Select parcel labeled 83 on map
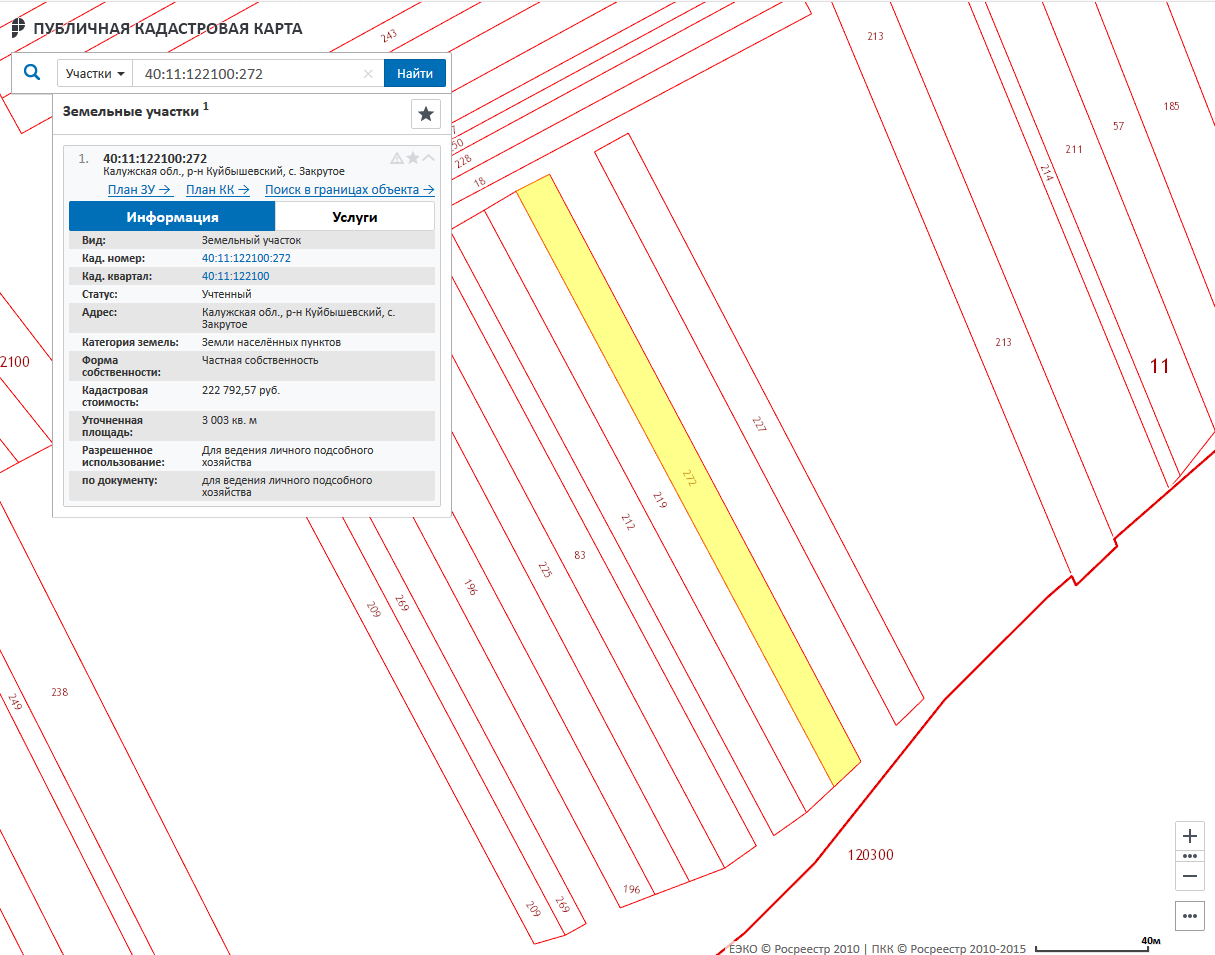 point(580,554)
